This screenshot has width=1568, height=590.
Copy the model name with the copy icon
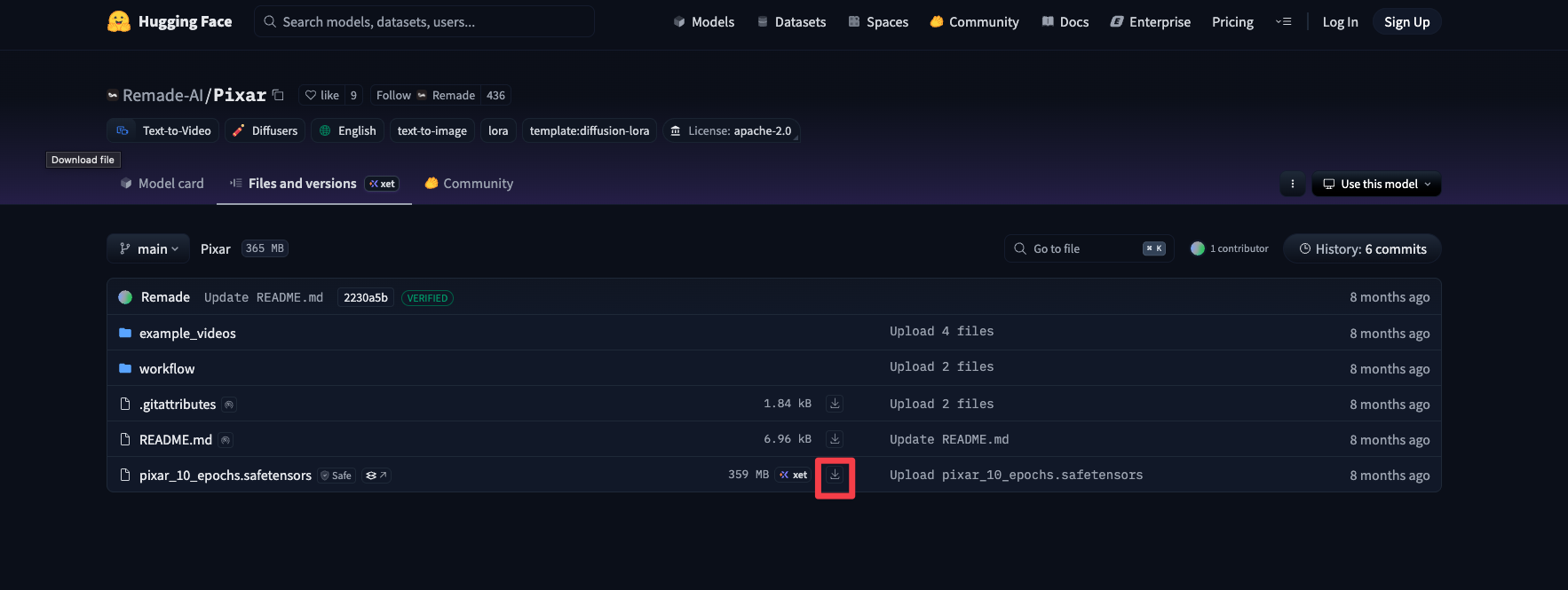[x=278, y=94]
